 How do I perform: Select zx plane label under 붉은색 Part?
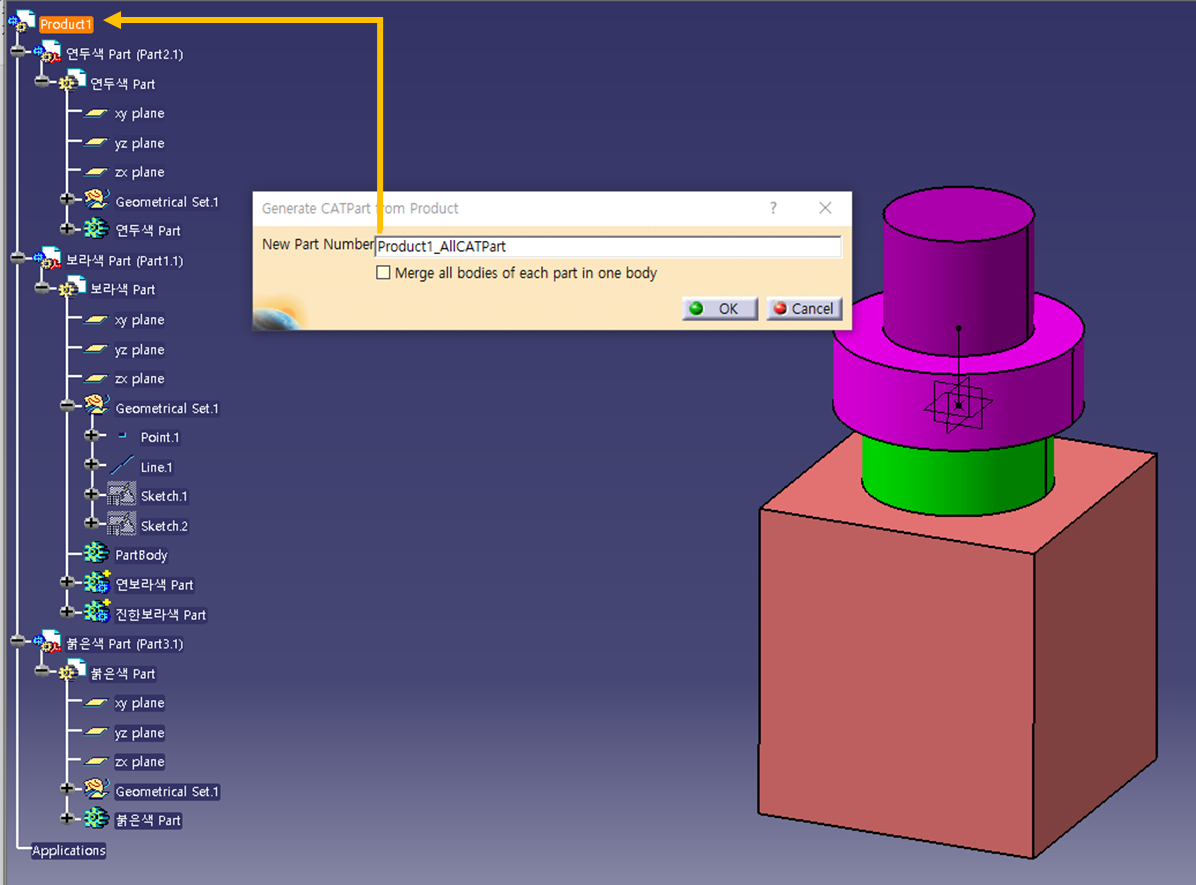click(139, 762)
